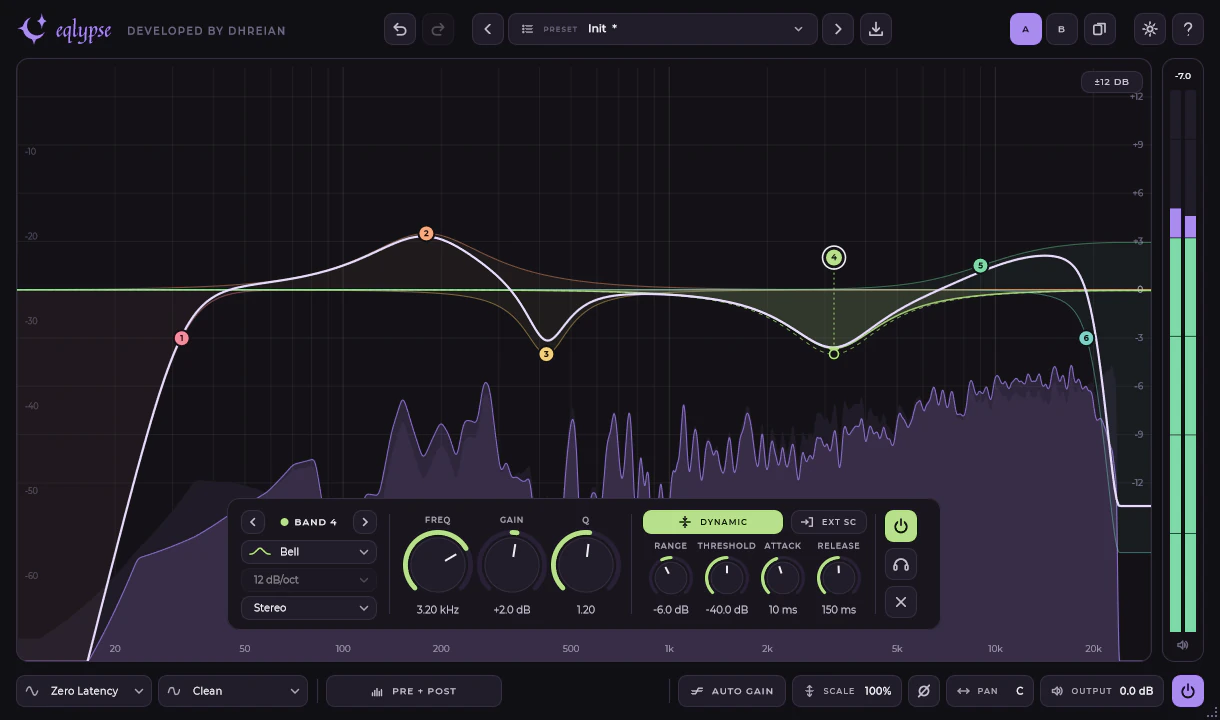Select band node 5 on the curve
Screen dimensions: 1220x720
[x=980, y=265]
